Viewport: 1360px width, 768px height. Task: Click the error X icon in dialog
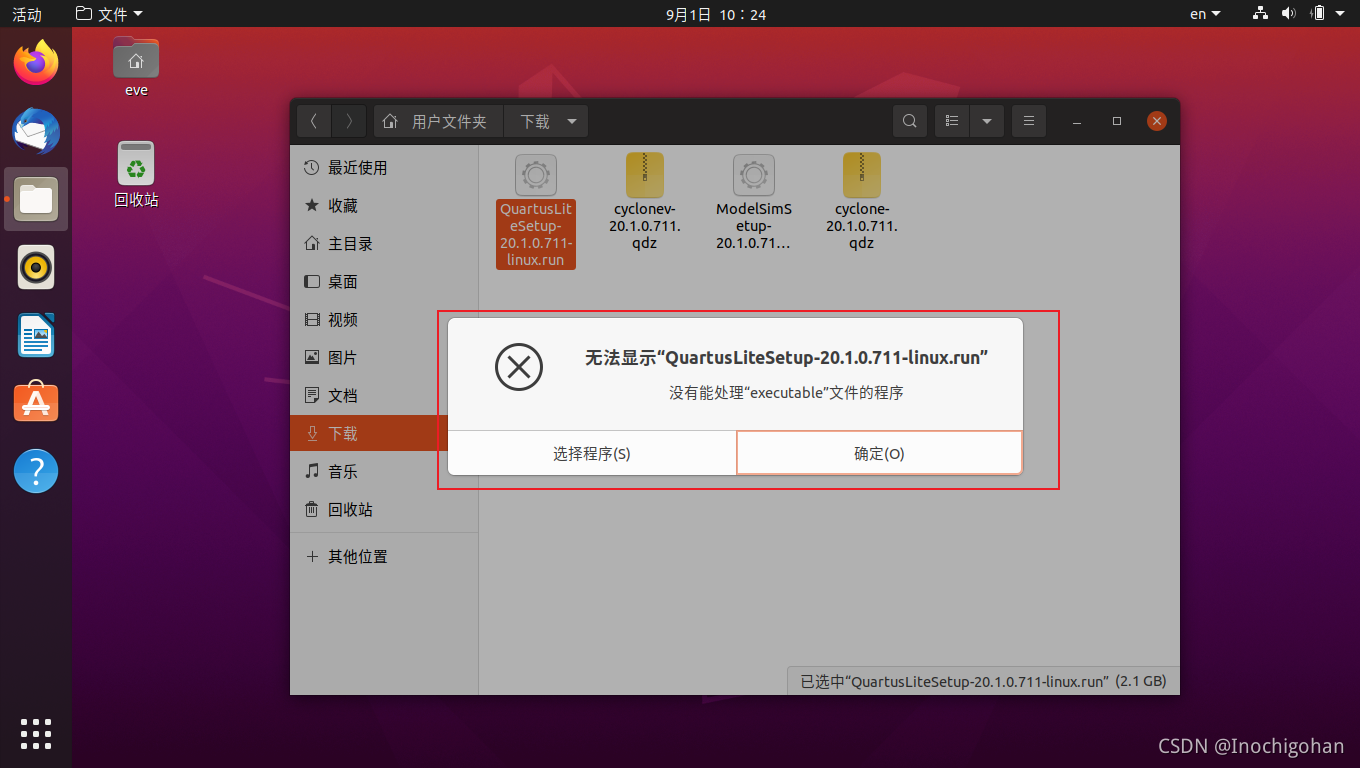tap(519, 367)
